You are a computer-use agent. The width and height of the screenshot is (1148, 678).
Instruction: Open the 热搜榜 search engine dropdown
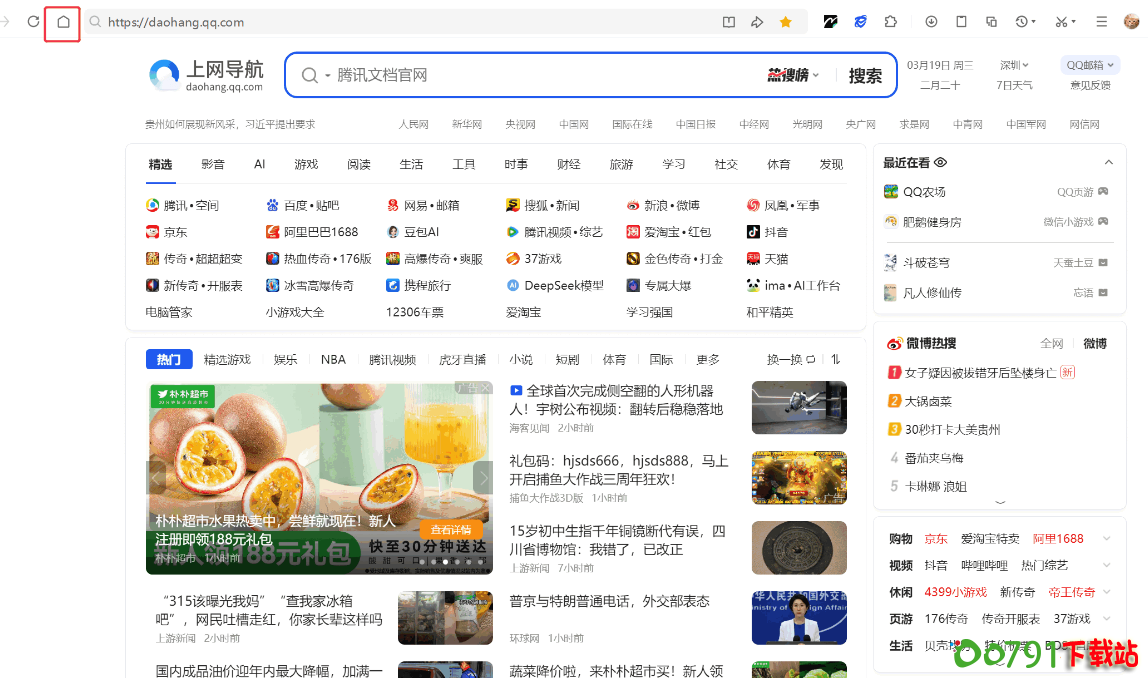(794, 75)
